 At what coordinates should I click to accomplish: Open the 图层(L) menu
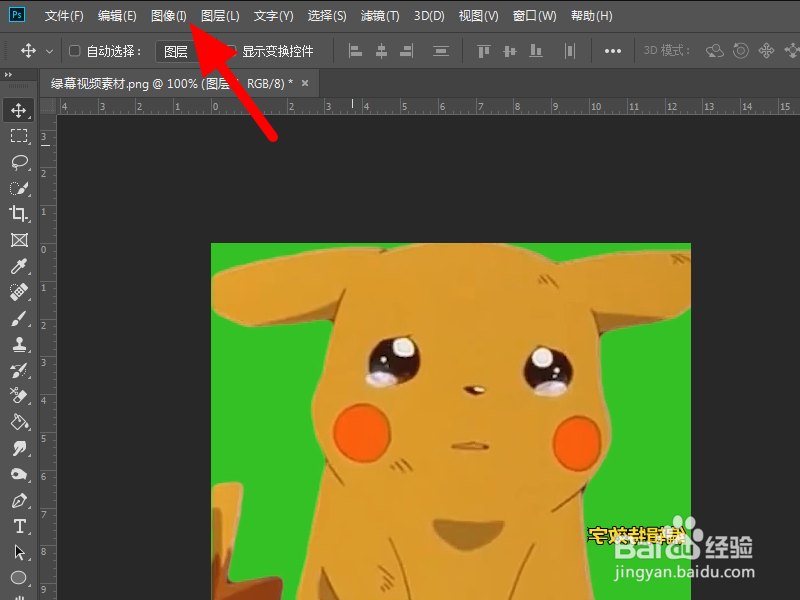pos(220,16)
